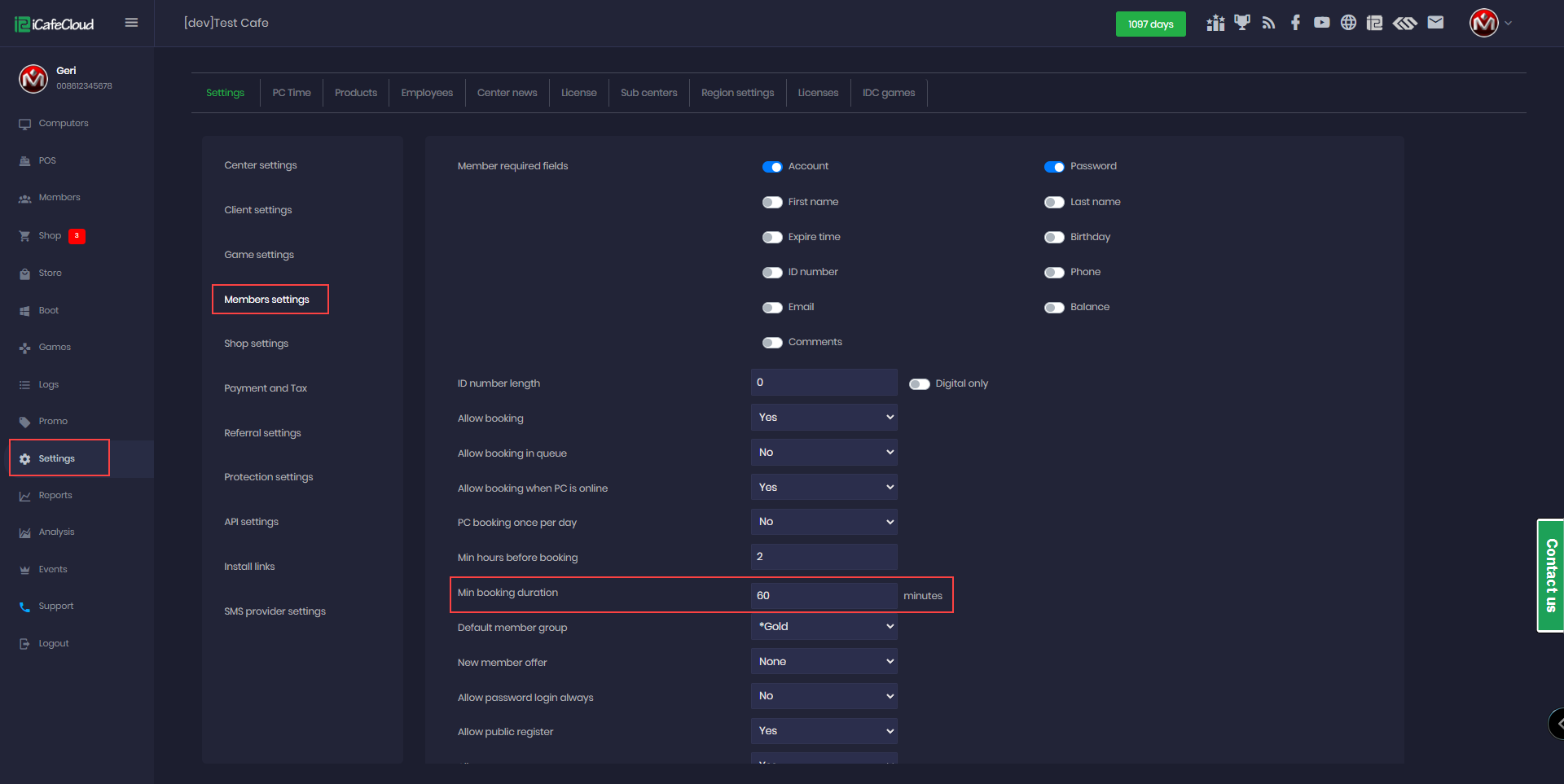Open the RSS feed icon
Viewport: 1564px width, 784px height.
pyautogui.click(x=1268, y=23)
